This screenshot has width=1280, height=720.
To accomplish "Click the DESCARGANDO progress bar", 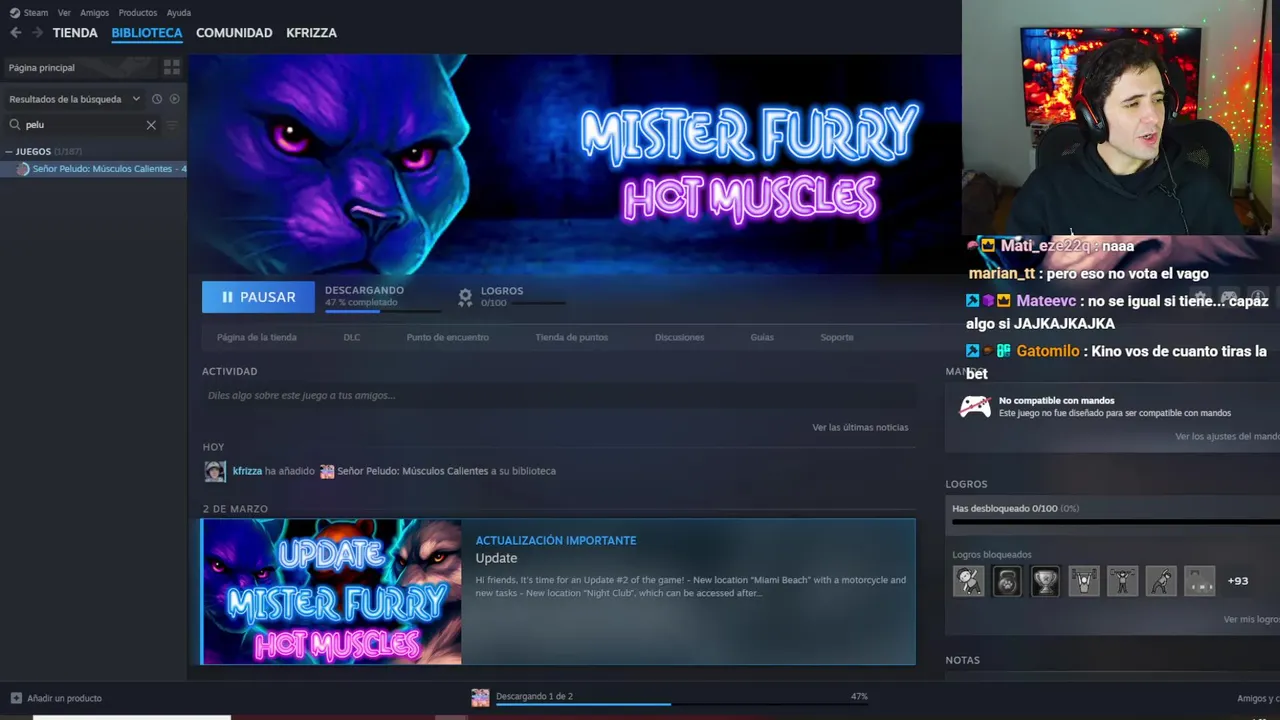I will click(382, 311).
